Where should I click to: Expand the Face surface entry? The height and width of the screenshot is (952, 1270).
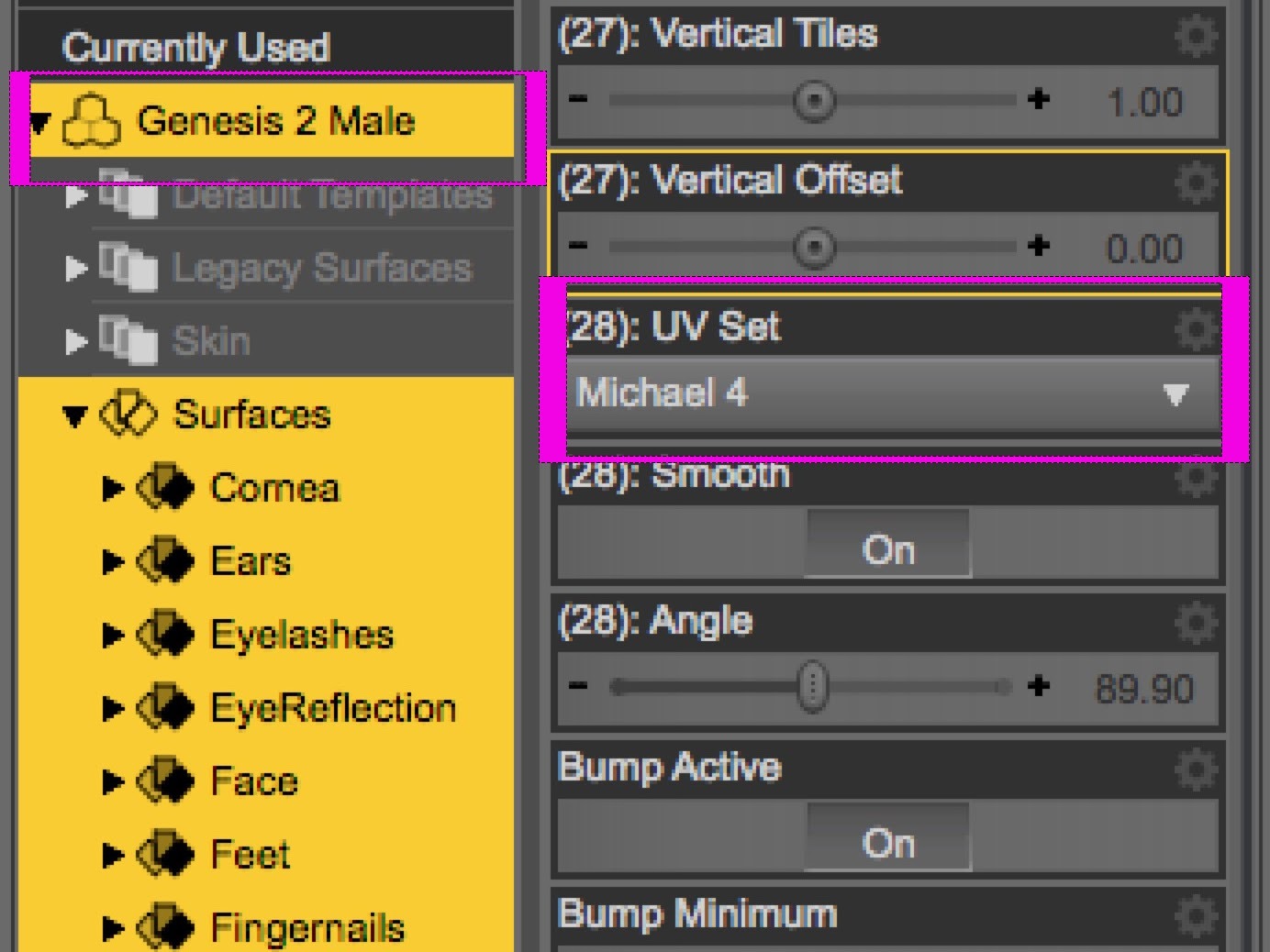point(113,781)
